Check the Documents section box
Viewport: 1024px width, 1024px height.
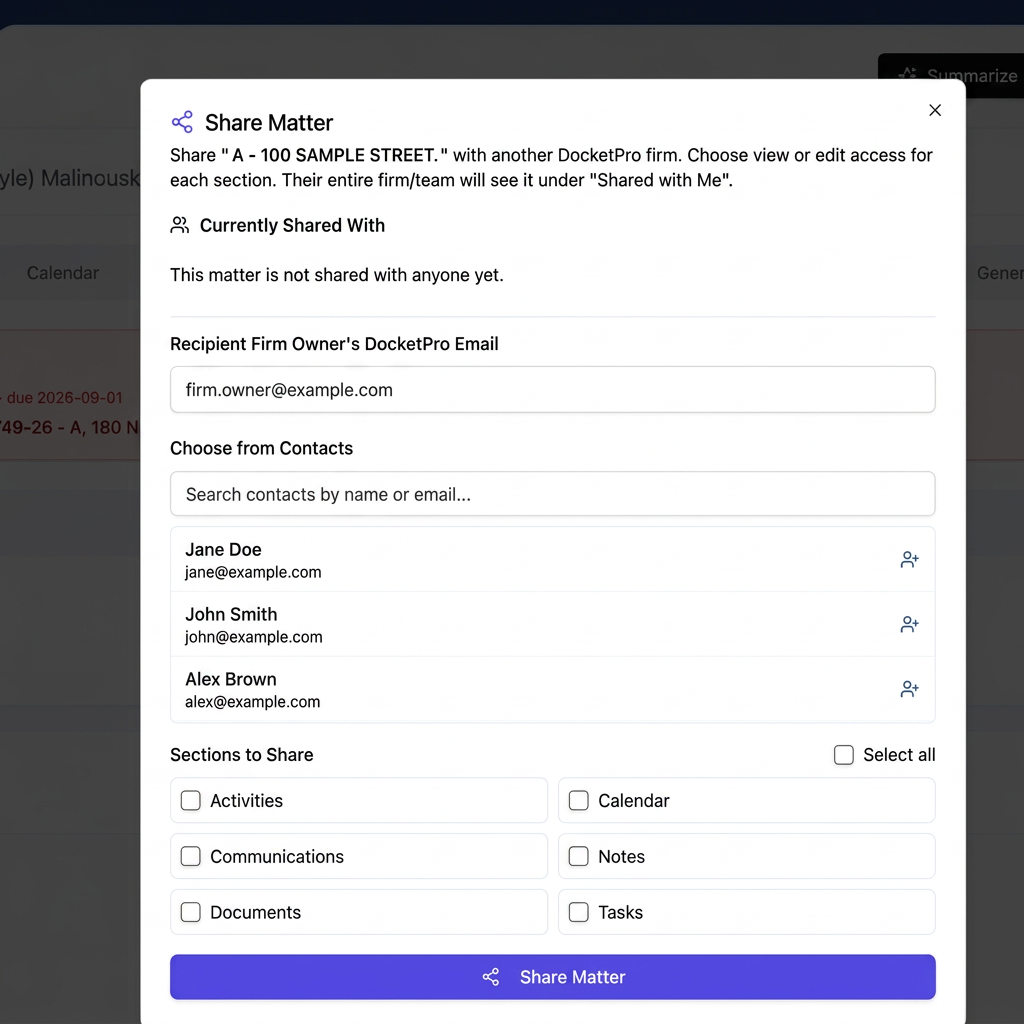click(191, 912)
